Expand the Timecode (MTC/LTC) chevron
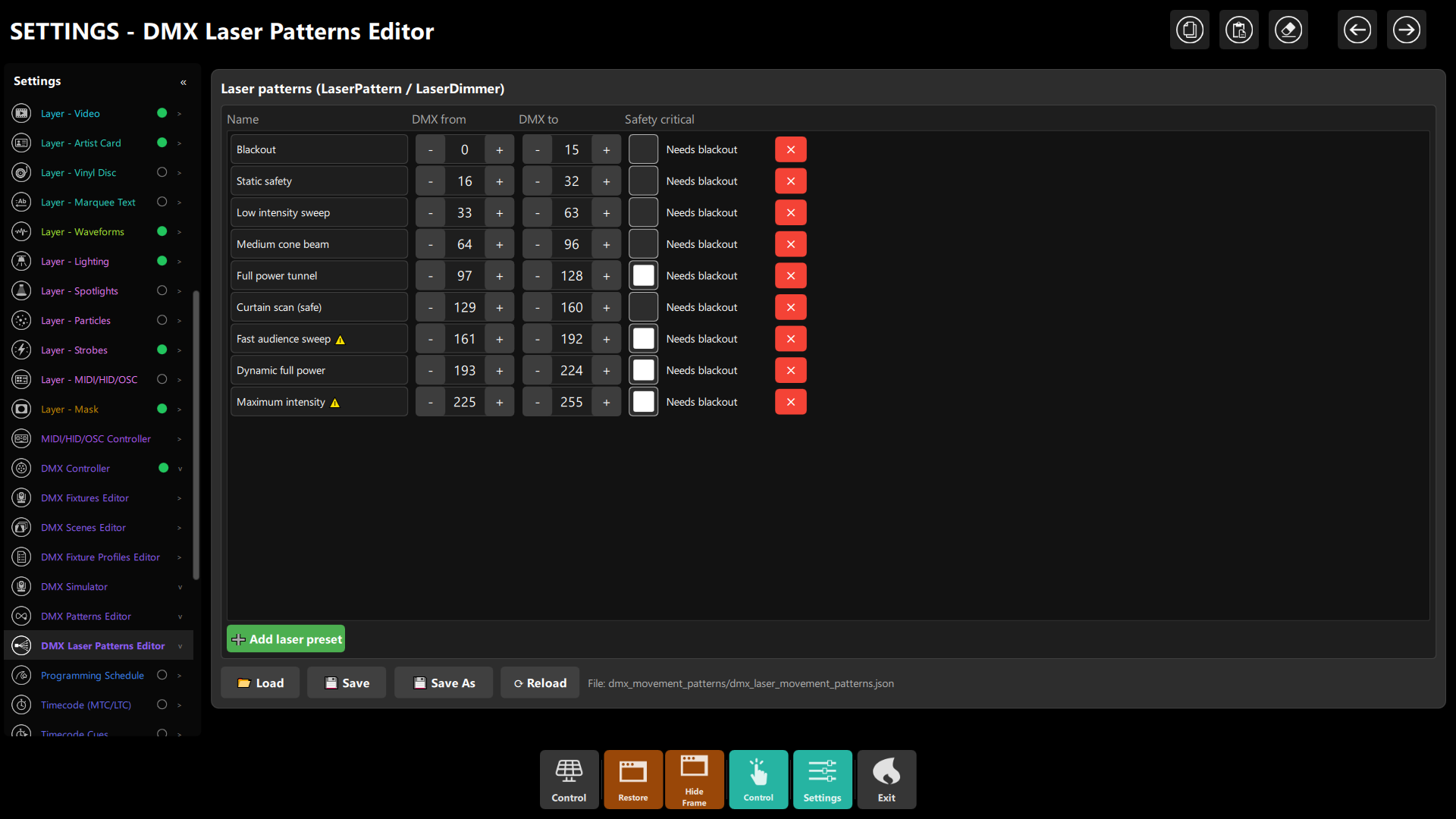Screen dimensions: 1456x819 [179, 704]
